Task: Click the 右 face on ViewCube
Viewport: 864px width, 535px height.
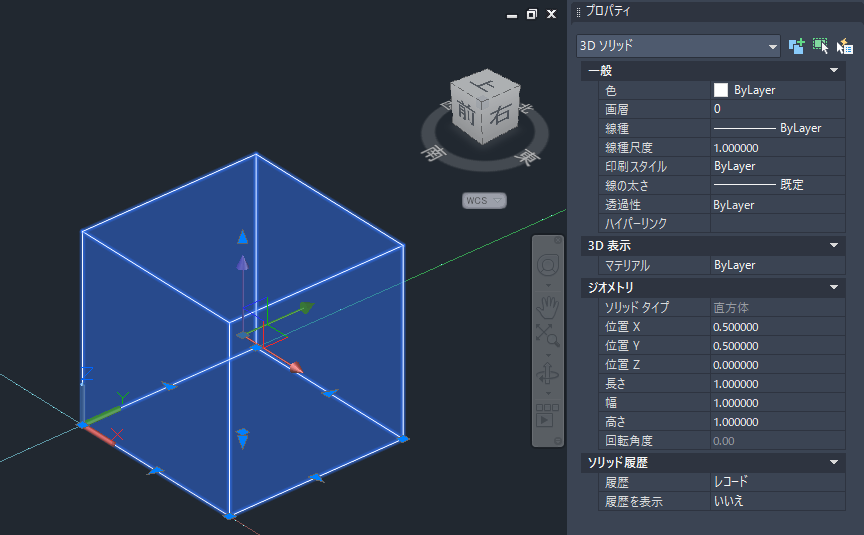Action: pos(500,113)
